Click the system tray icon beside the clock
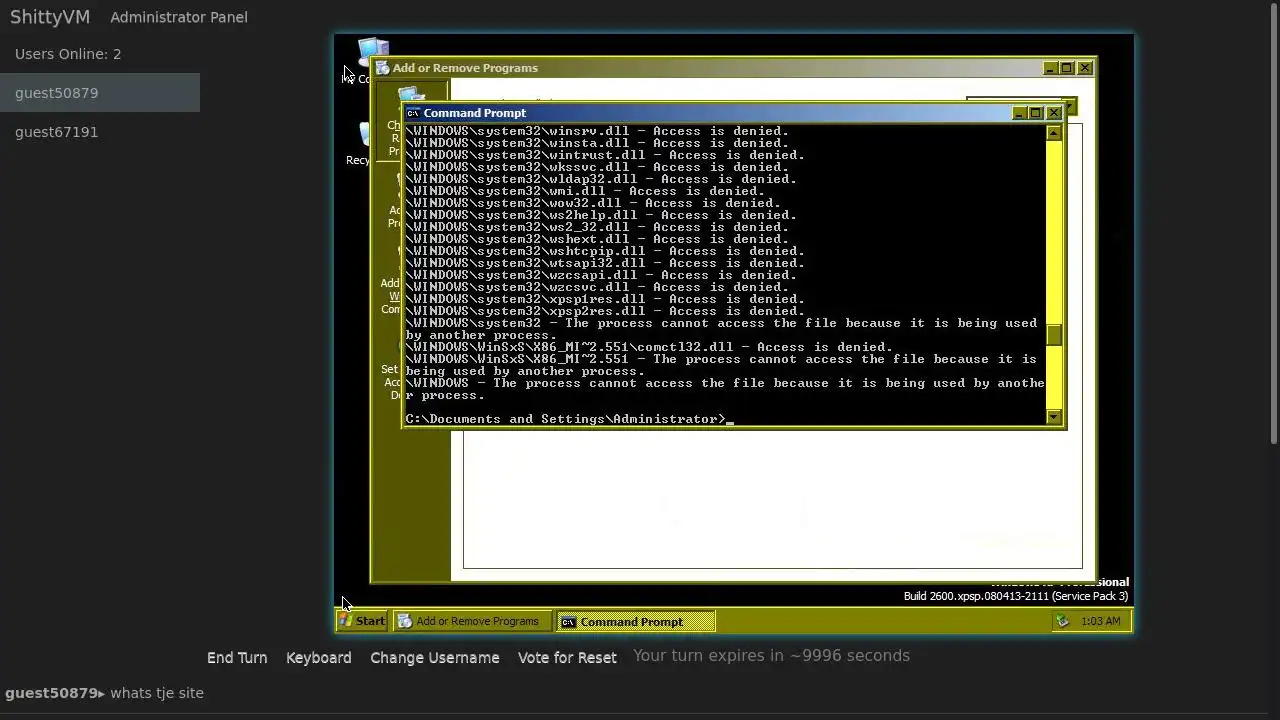 tap(1062, 621)
